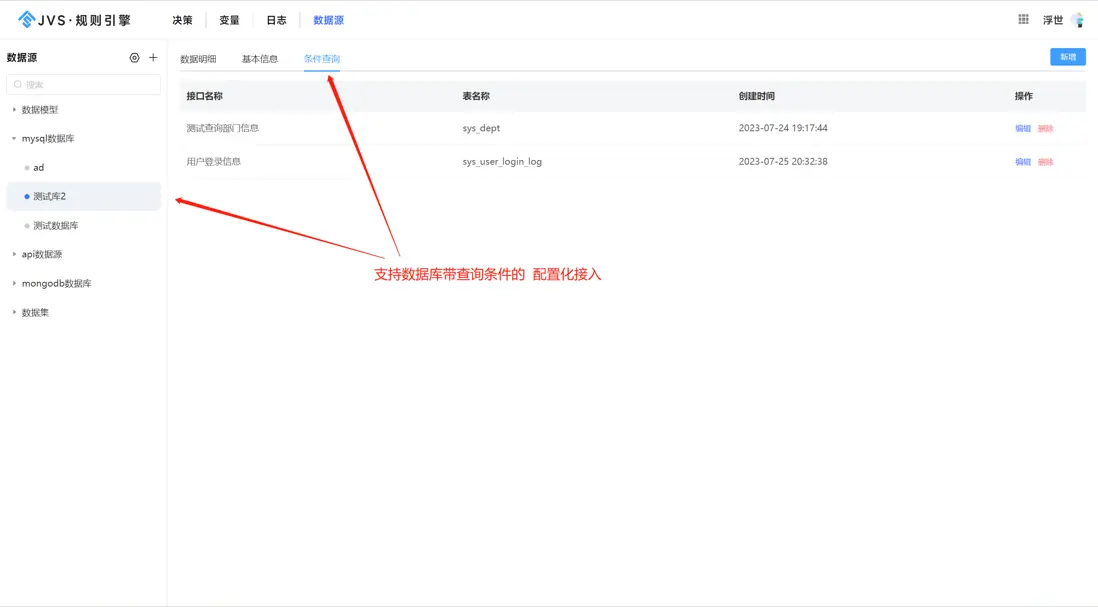Expand the mongodb数据库 tree node
This screenshot has width=1098, height=607.
(x=14, y=284)
